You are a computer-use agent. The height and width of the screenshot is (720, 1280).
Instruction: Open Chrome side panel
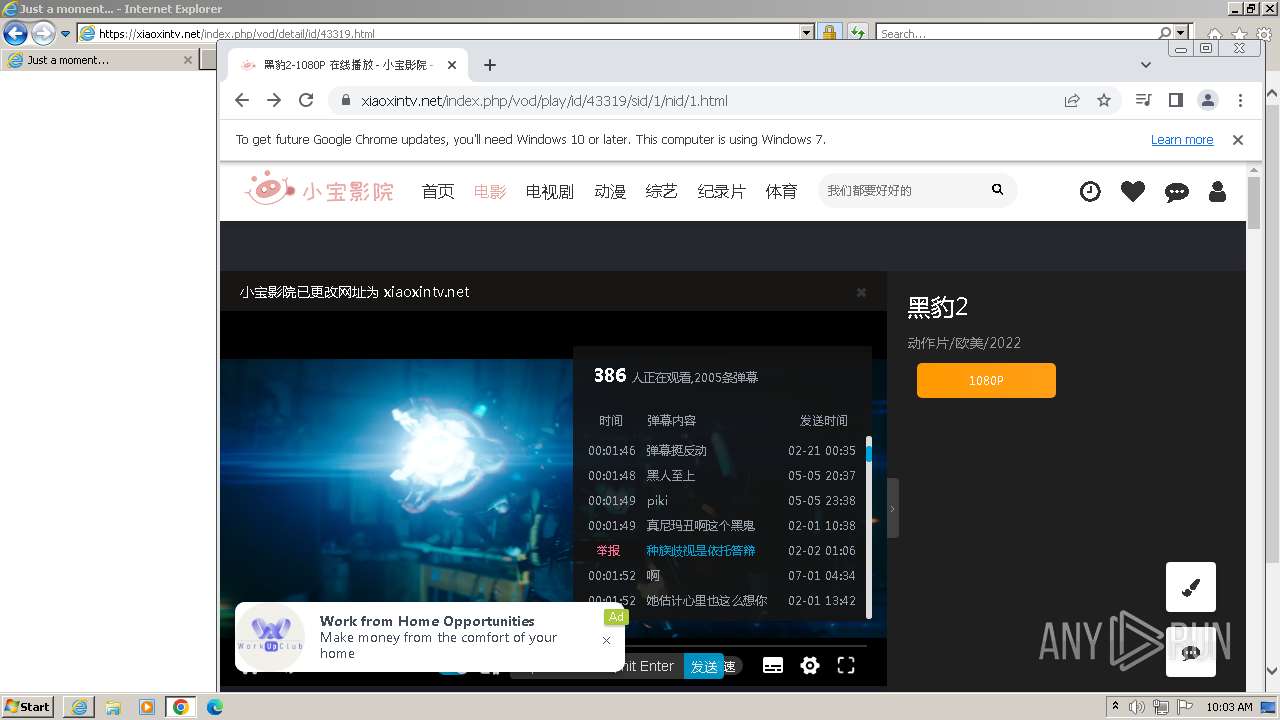pyautogui.click(x=1176, y=100)
